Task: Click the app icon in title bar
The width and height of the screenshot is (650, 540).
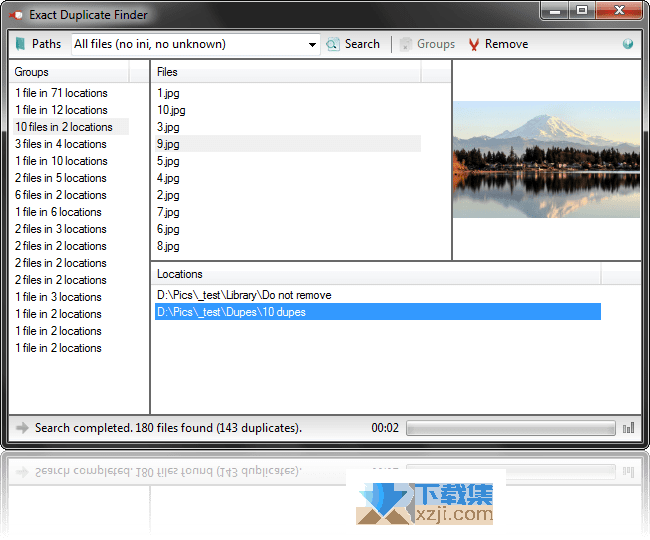Action: point(16,15)
